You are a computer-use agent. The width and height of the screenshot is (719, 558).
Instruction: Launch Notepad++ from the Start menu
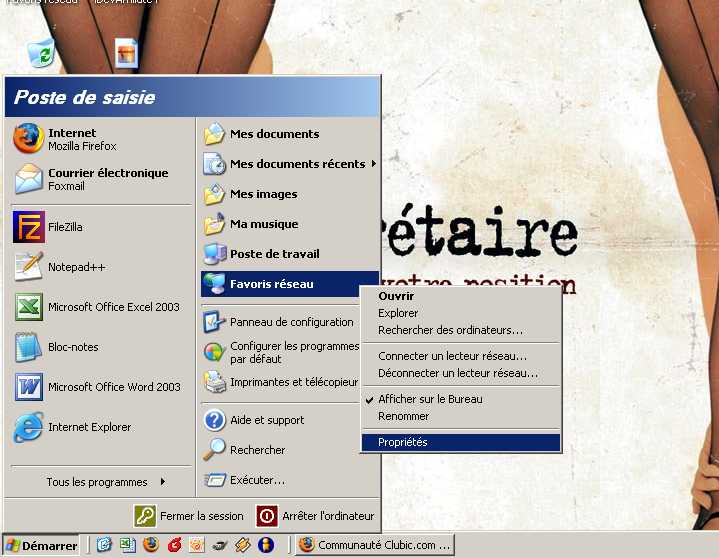click(x=76, y=267)
